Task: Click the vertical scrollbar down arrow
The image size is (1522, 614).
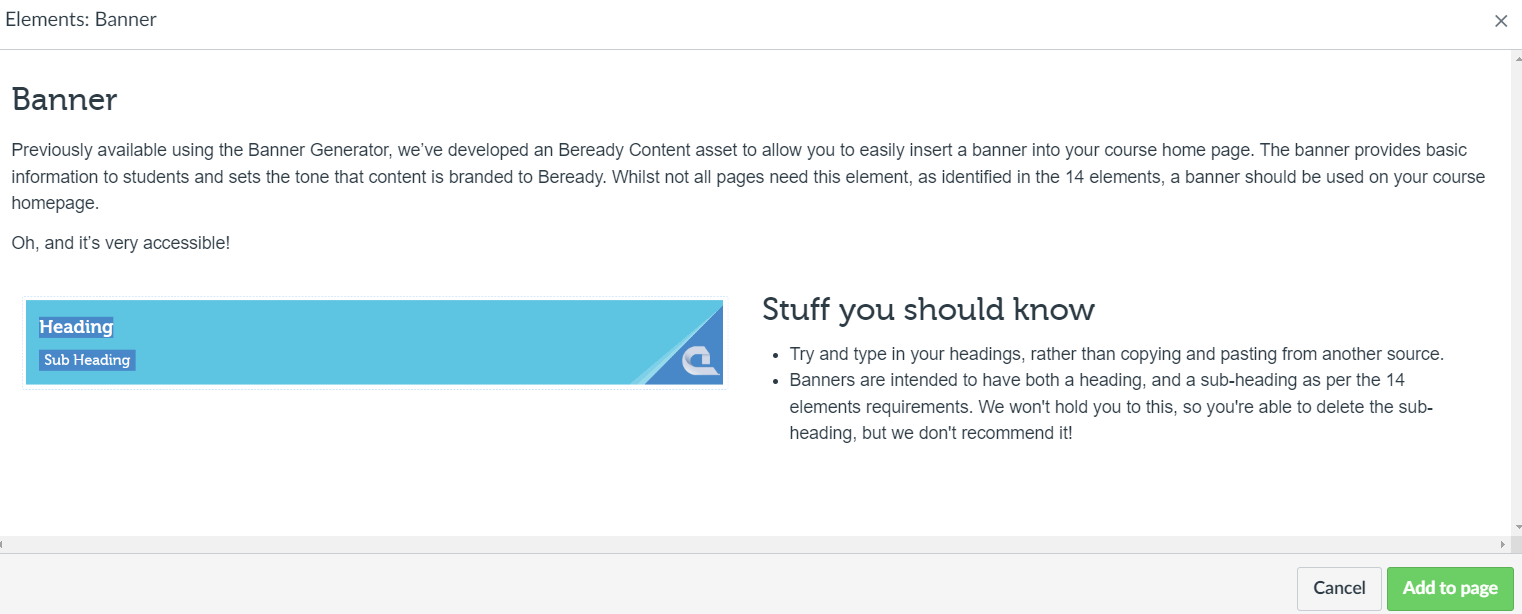Action: point(1516,526)
